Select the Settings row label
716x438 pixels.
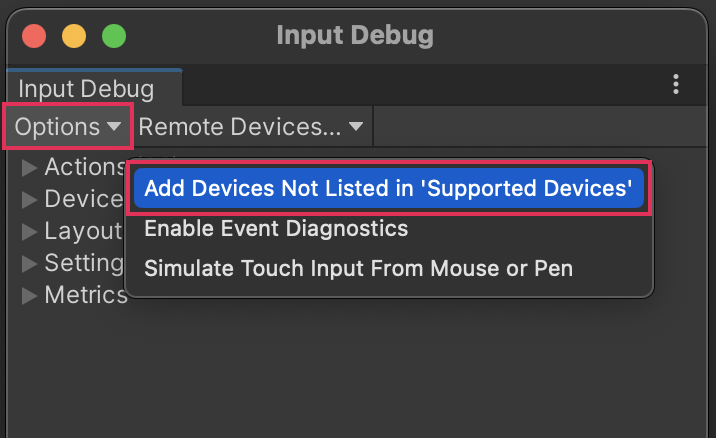(84, 263)
